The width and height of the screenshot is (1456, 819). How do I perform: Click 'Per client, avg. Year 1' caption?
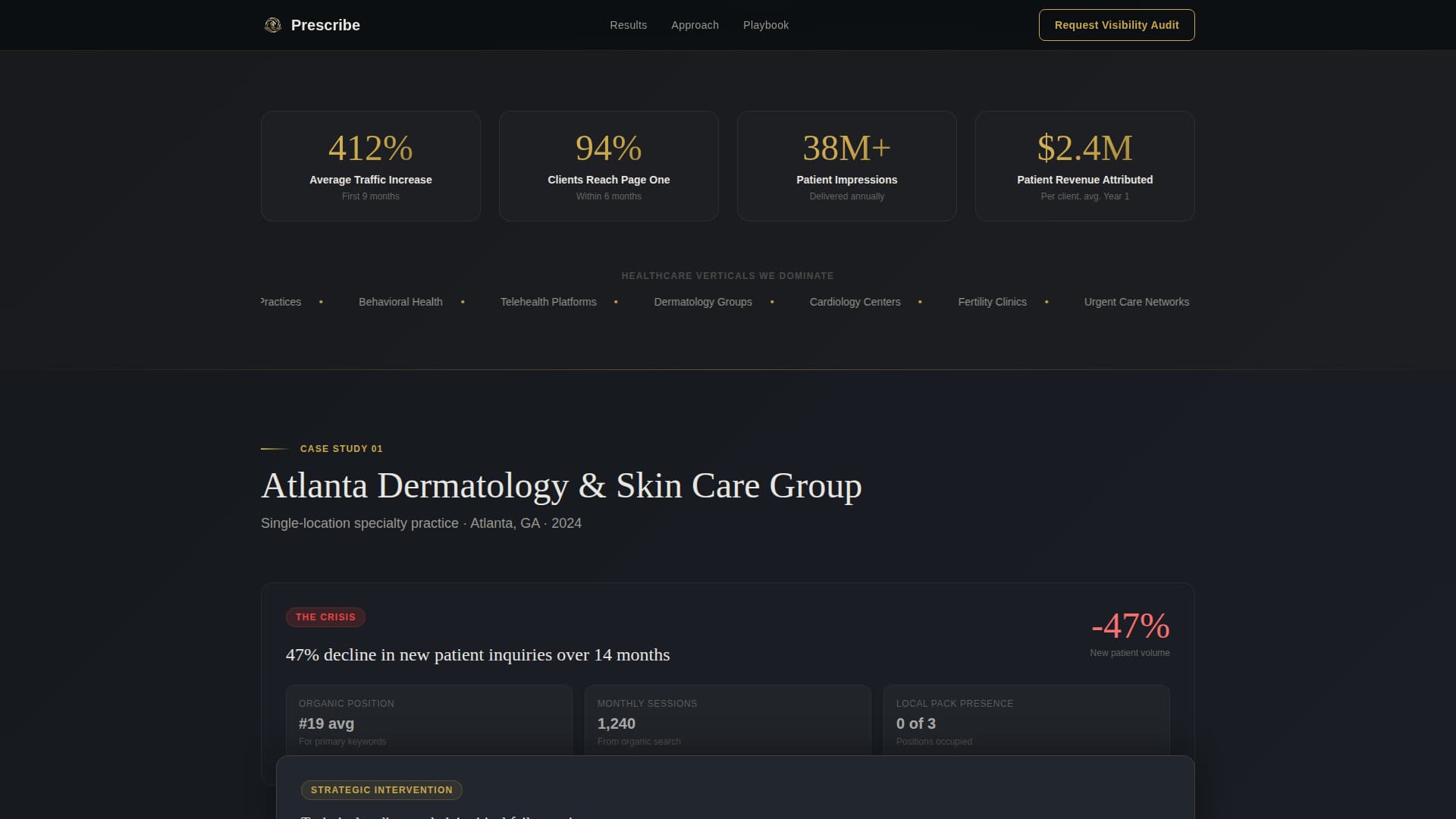point(1085,196)
